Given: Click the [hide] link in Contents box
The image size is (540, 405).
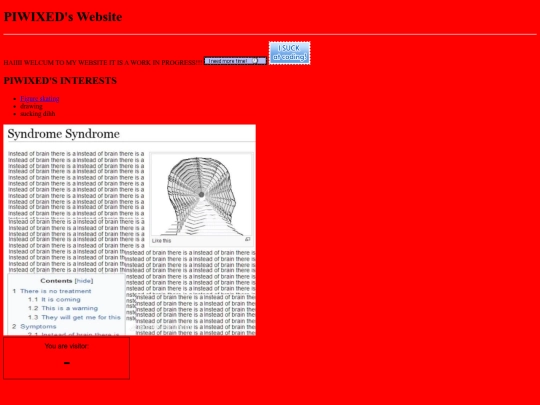Looking at the screenshot, I should coord(84,281).
